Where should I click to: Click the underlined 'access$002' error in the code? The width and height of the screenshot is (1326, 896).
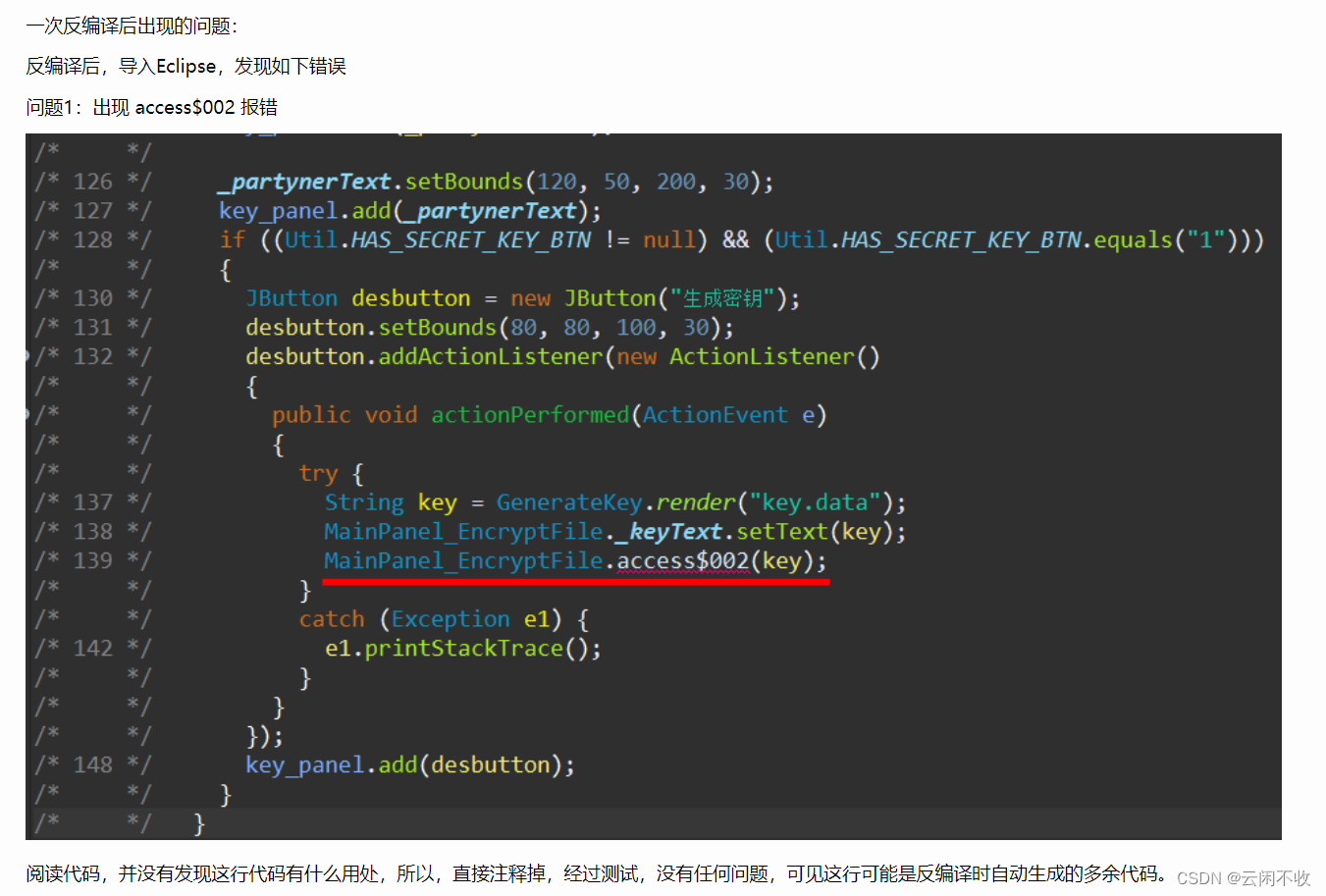(x=683, y=560)
